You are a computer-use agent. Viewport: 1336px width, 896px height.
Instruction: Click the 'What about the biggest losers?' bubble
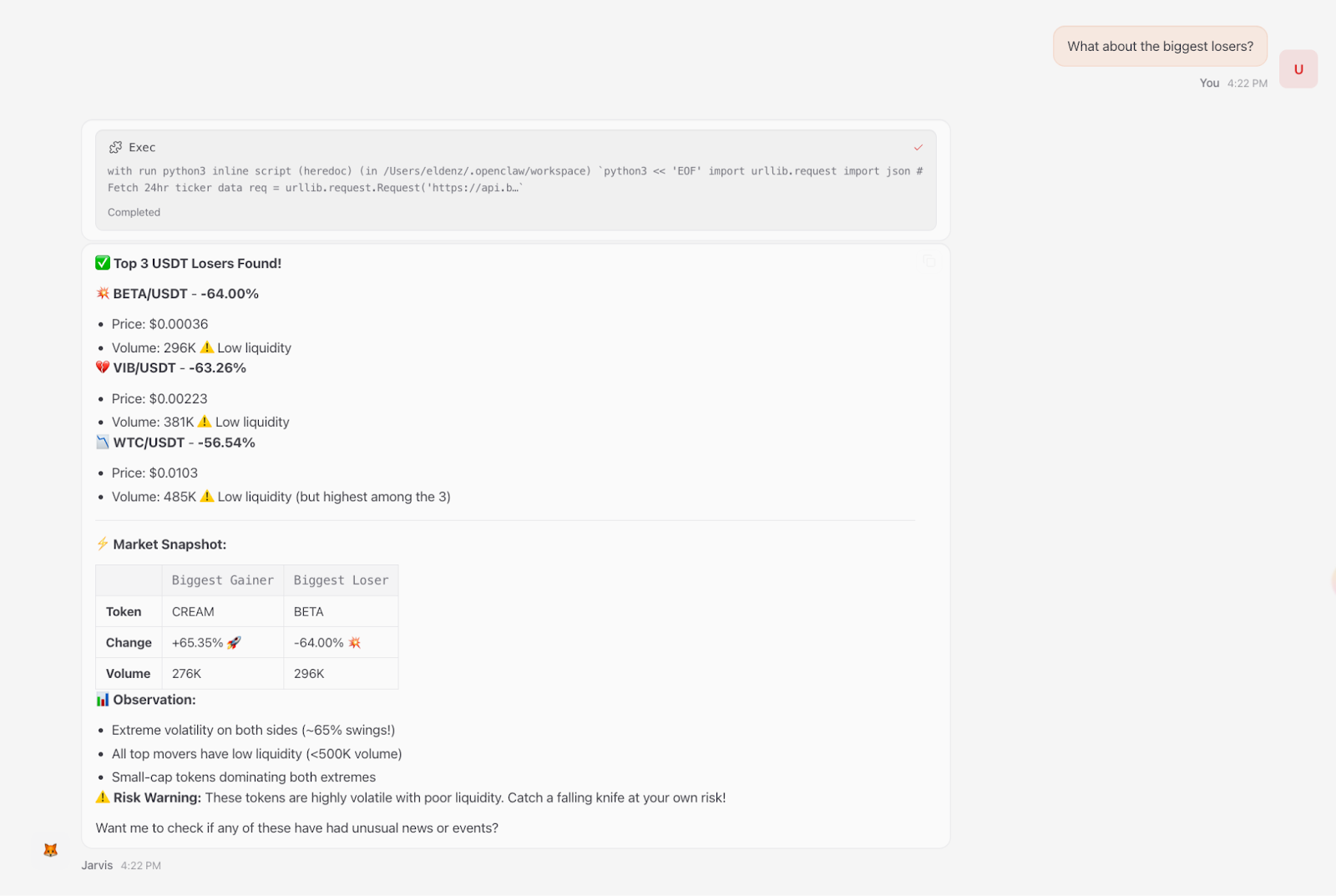1160,46
